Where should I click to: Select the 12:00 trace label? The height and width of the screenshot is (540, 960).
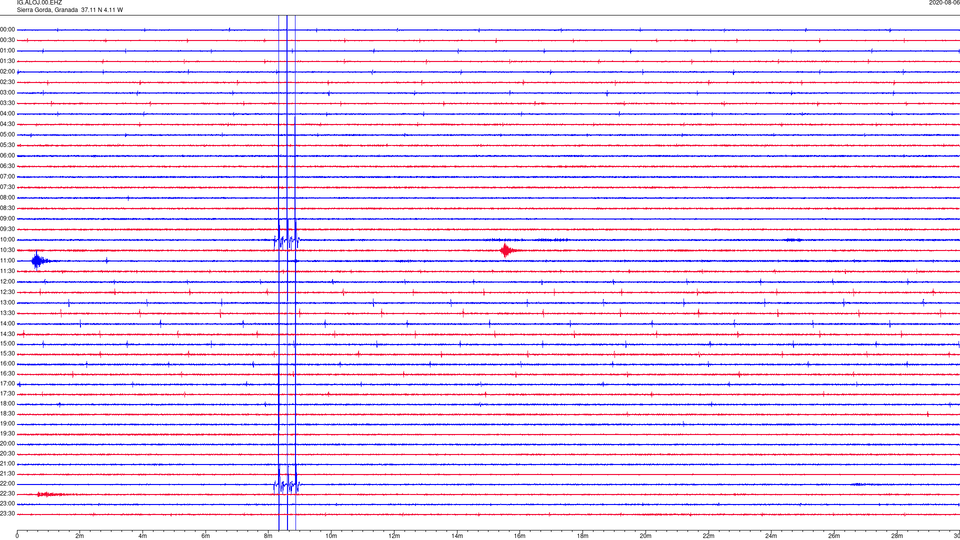7,282
